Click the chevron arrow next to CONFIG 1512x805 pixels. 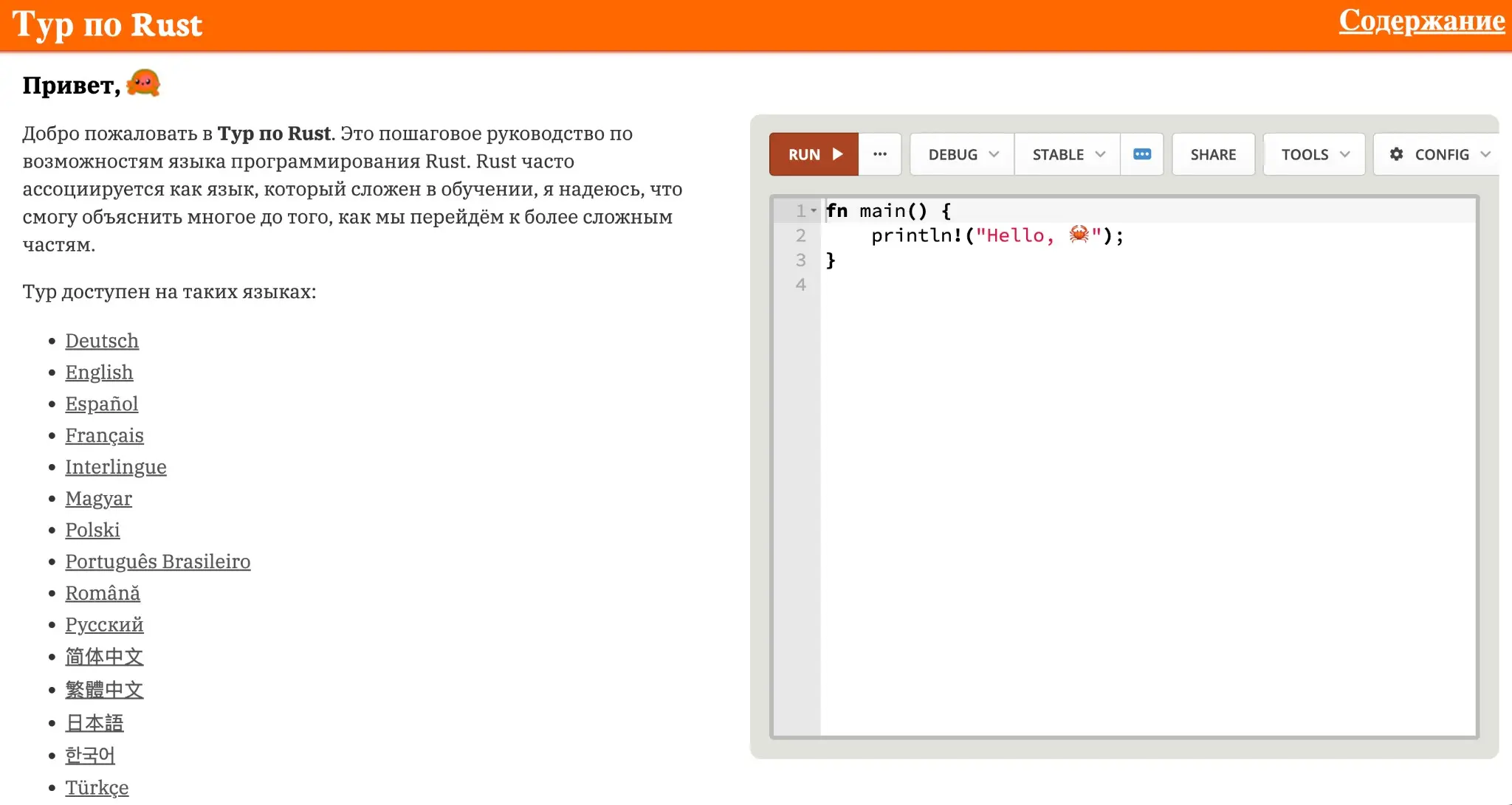(x=1485, y=154)
